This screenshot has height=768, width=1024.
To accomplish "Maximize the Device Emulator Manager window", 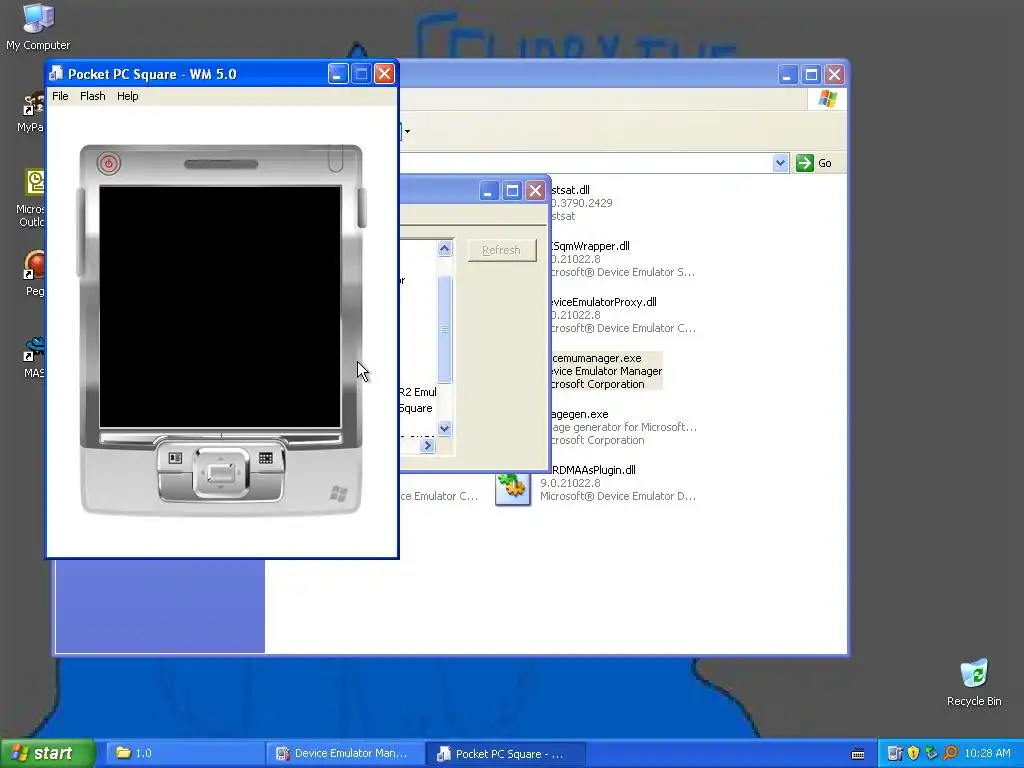I will [x=512, y=191].
